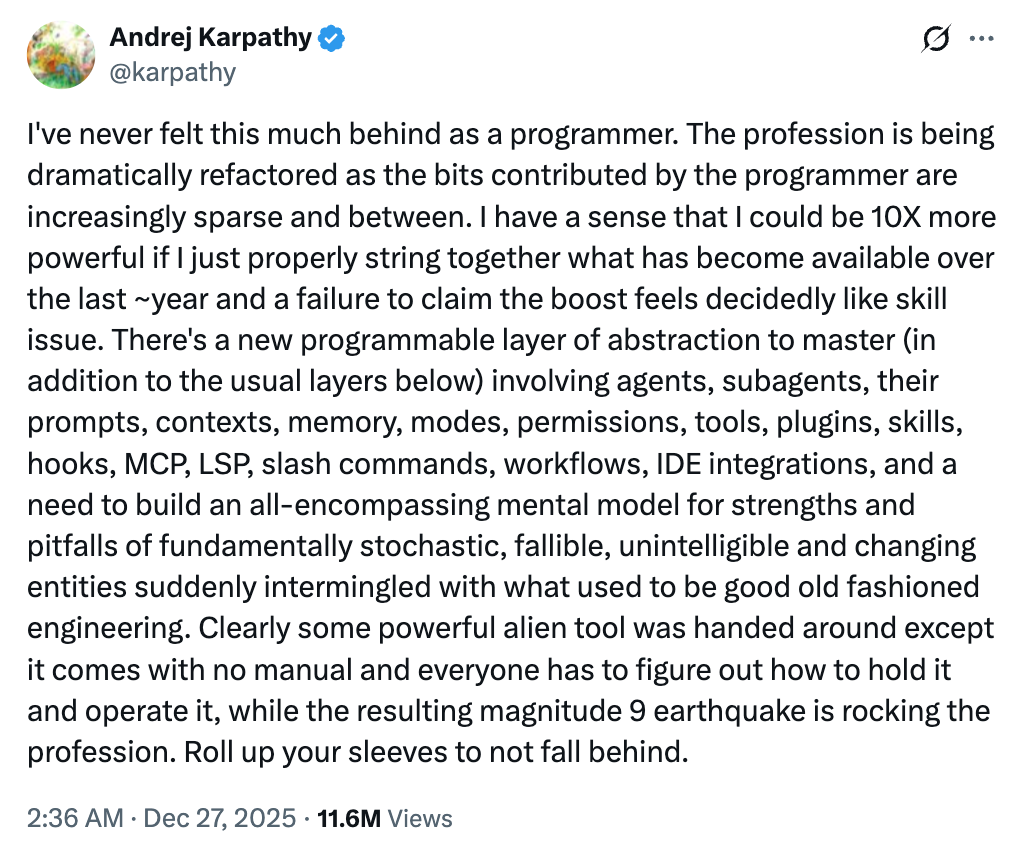The height and width of the screenshot is (866, 1023).
Task: Click the blue verified badge
Action: 332,39
